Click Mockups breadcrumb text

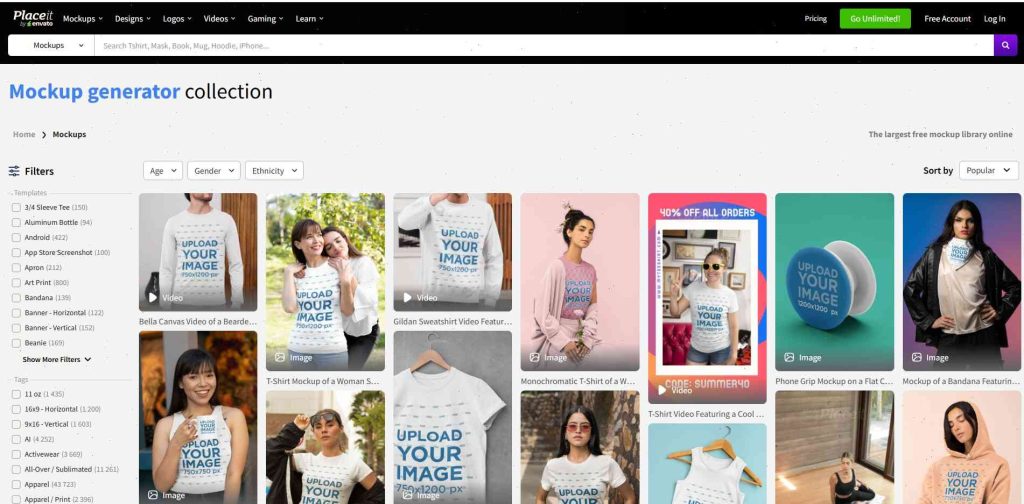(x=69, y=134)
